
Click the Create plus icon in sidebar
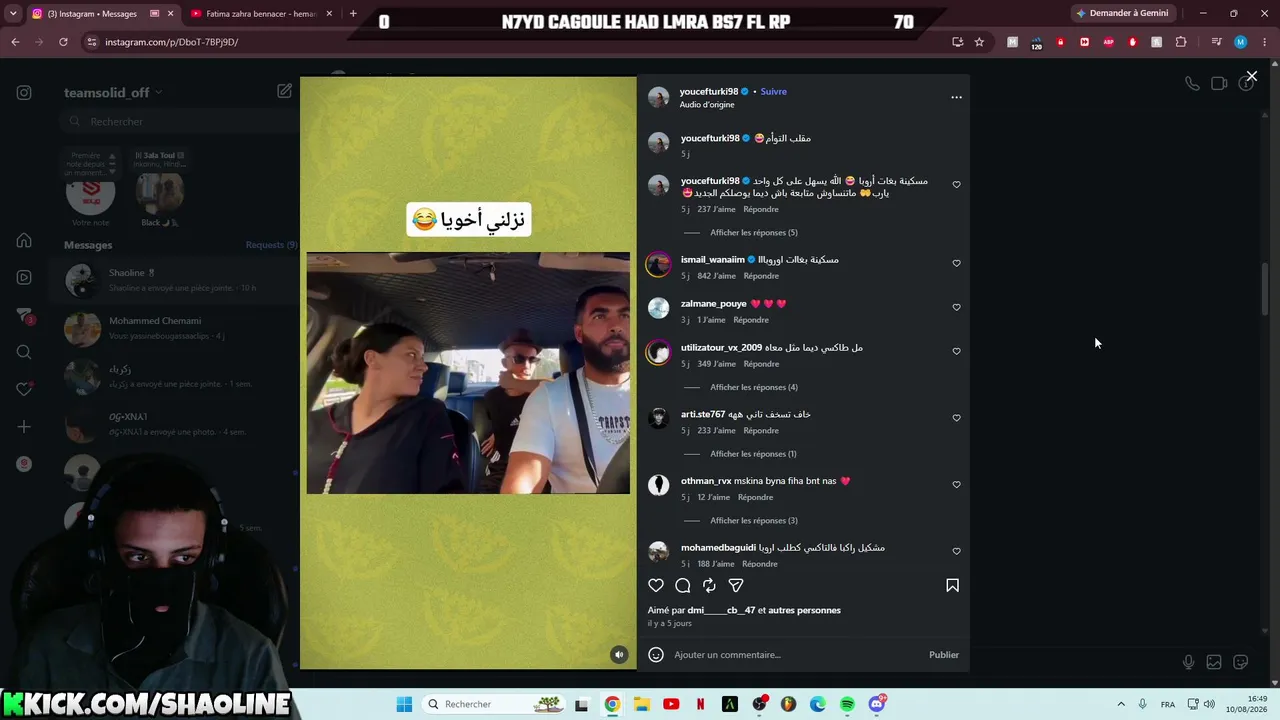pyautogui.click(x=24, y=427)
